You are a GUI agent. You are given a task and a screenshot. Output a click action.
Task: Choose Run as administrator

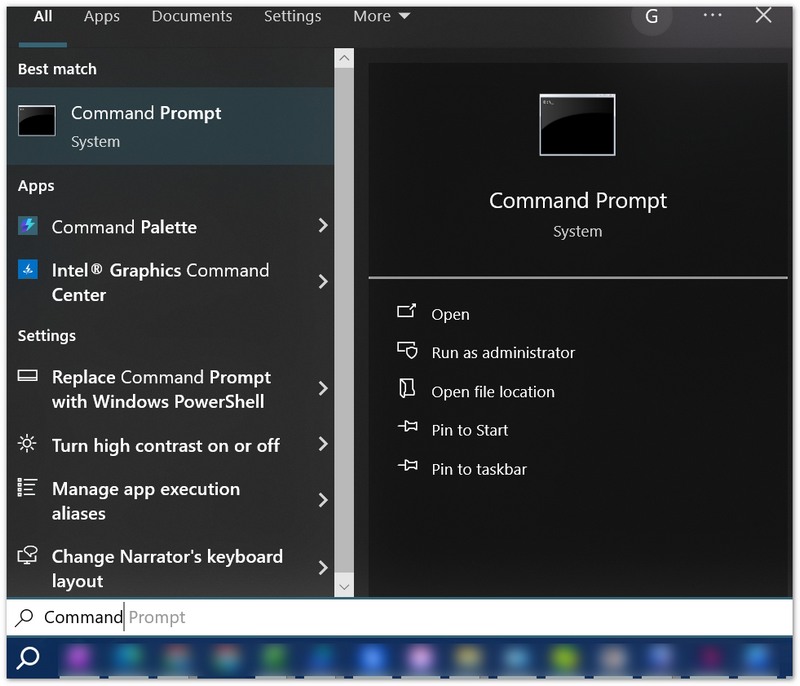503,352
